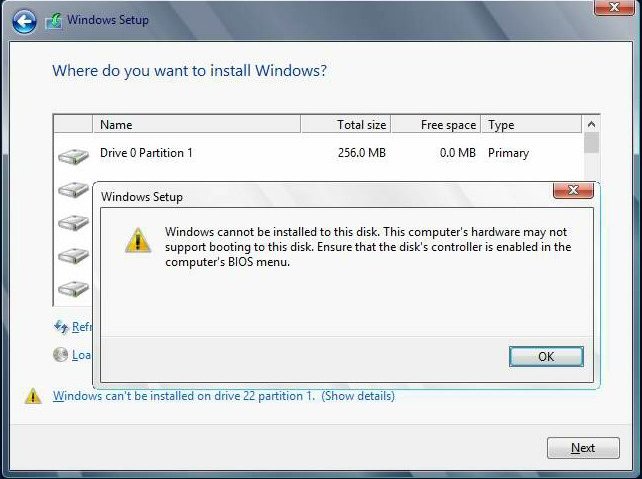Click the Load driver link
Viewport: 642px width, 479px height.
81,355
